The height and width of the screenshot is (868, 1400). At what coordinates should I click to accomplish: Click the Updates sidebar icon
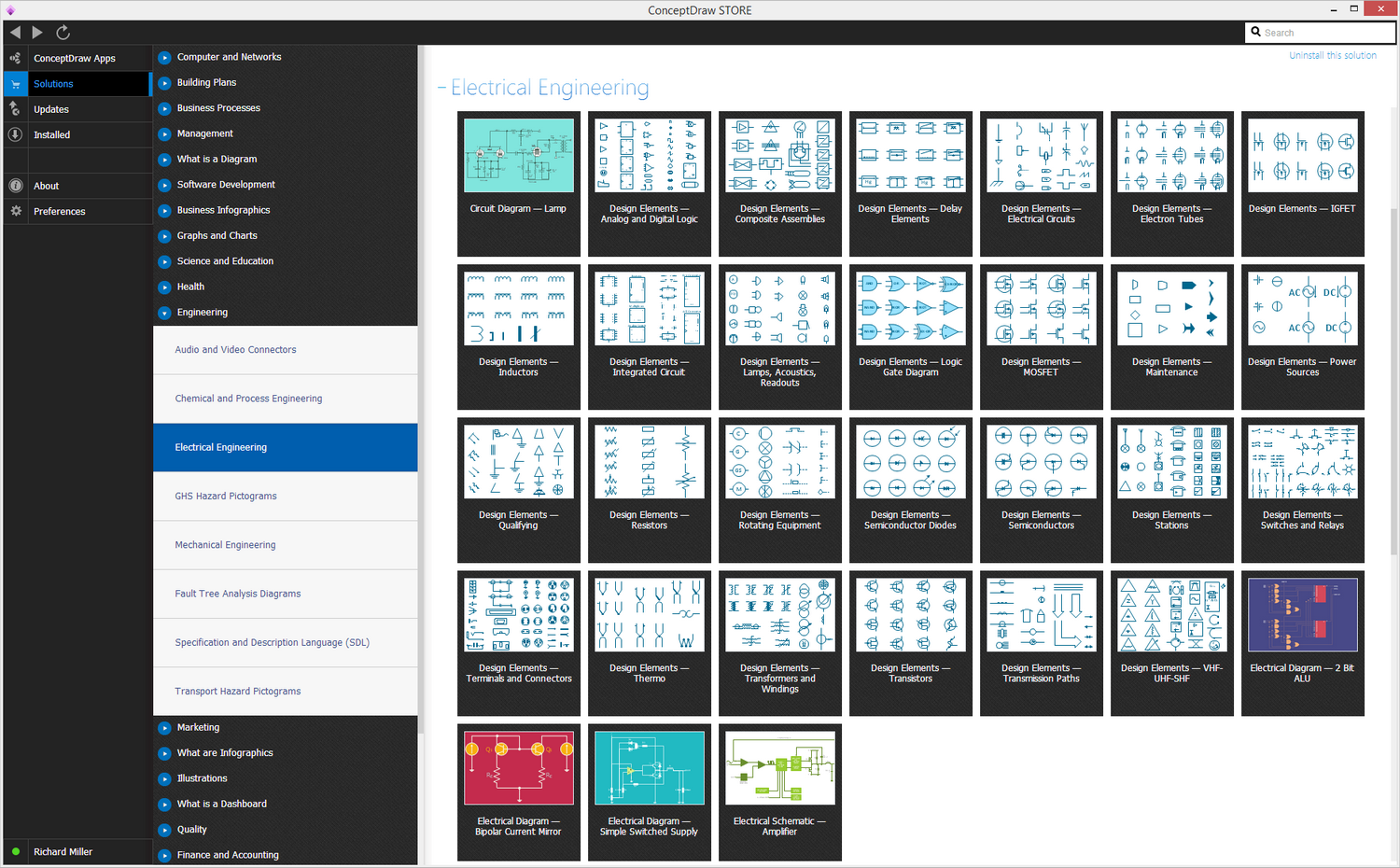click(15, 109)
